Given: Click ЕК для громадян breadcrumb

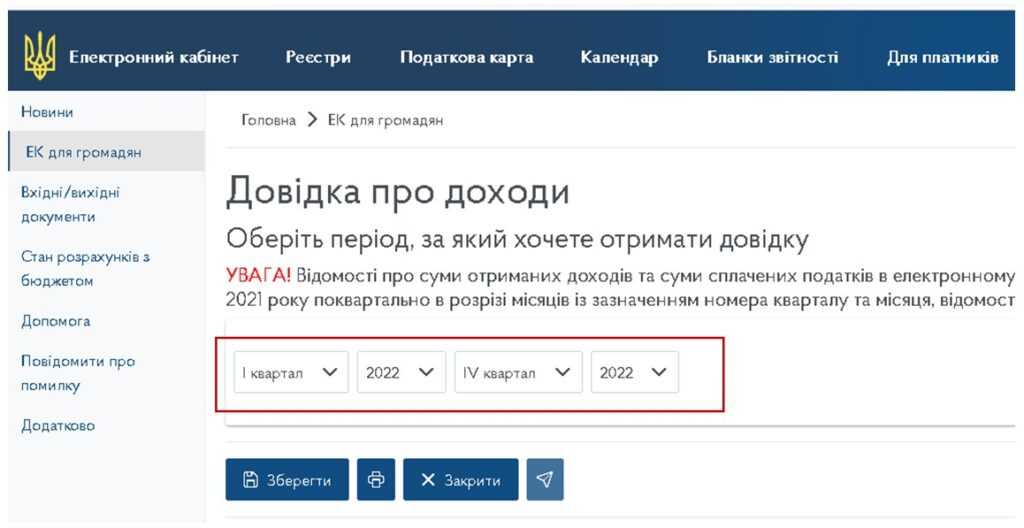Looking at the screenshot, I should pos(385,120).
